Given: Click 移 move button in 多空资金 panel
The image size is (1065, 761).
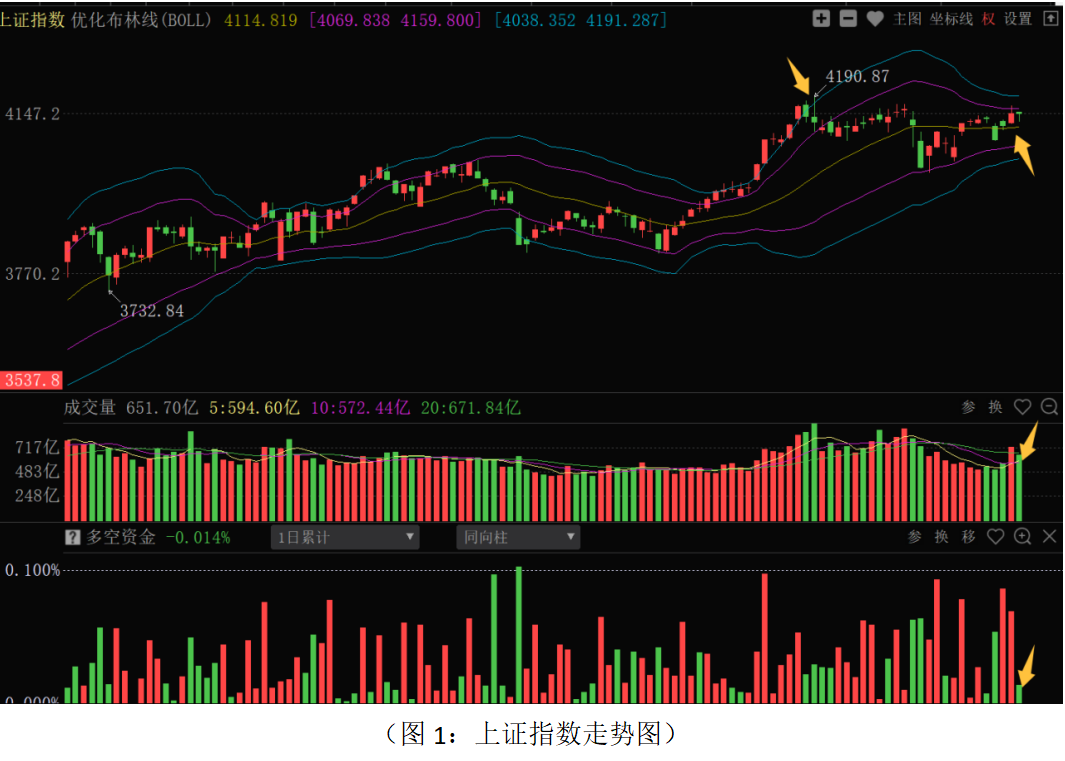Looking at the screenshot, I should pyautogui.click(x=968, y=537).
